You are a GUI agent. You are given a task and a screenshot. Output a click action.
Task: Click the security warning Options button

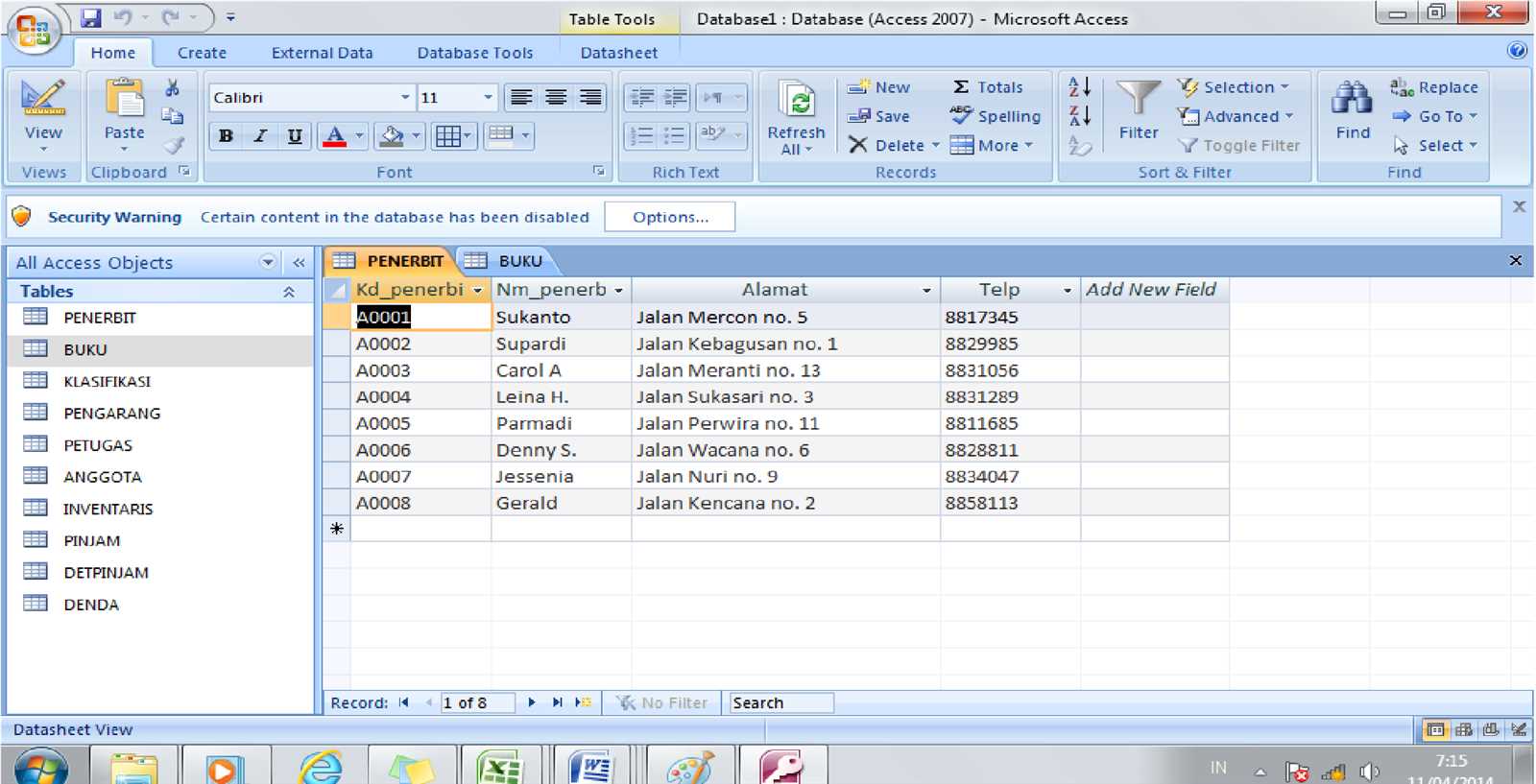[670, 217]
